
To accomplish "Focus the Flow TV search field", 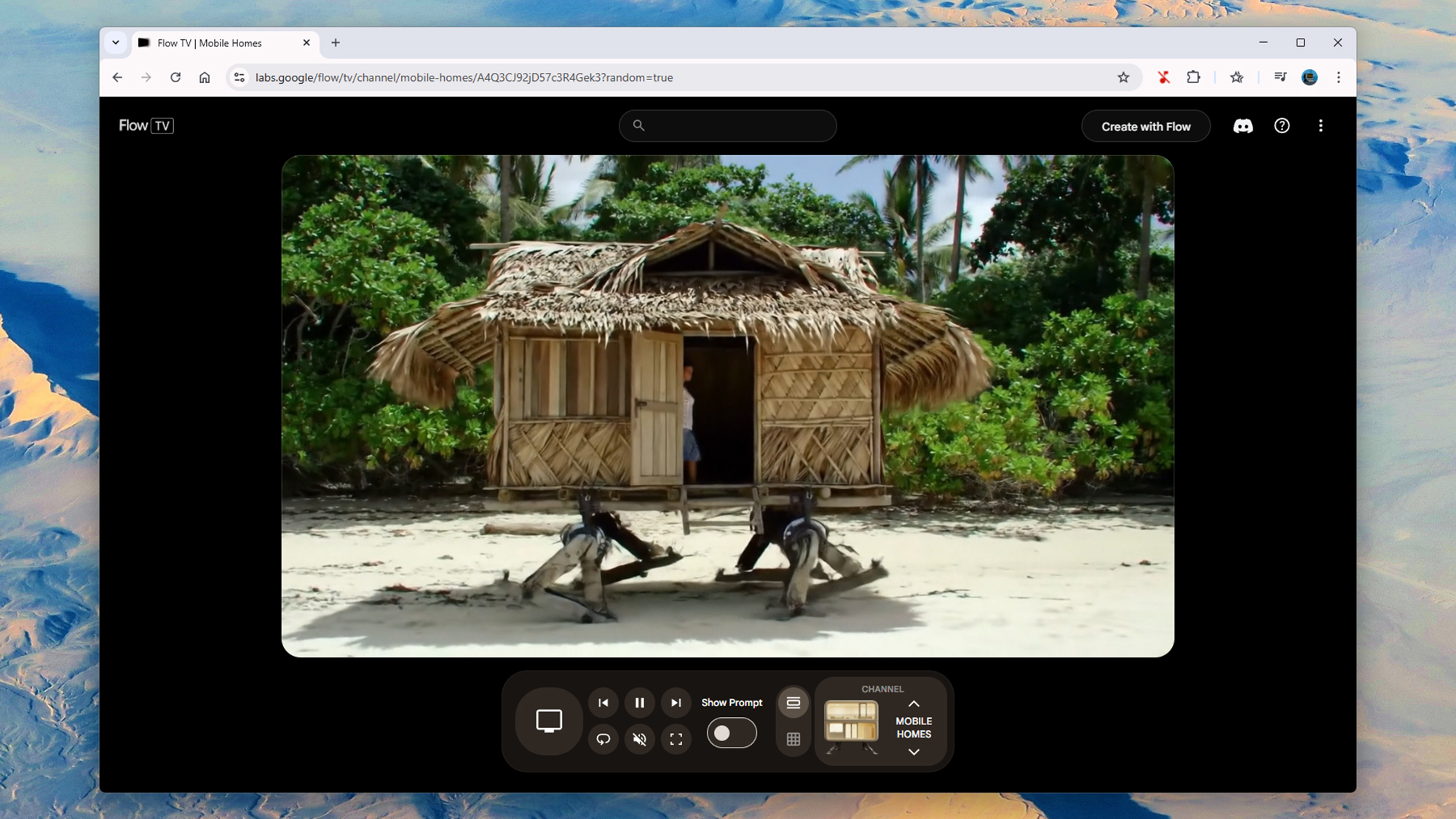I will [x=727, y=125].
